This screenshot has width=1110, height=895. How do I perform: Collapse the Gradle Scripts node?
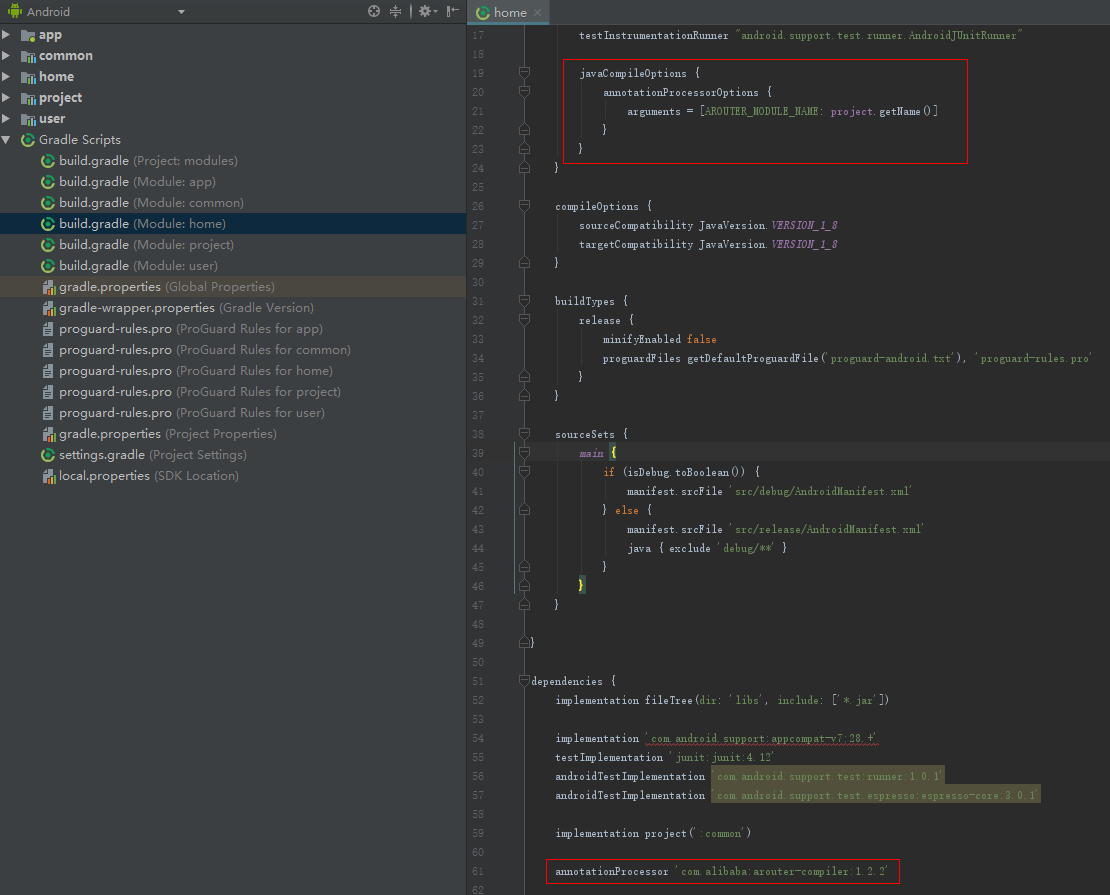tap(7, 140)
